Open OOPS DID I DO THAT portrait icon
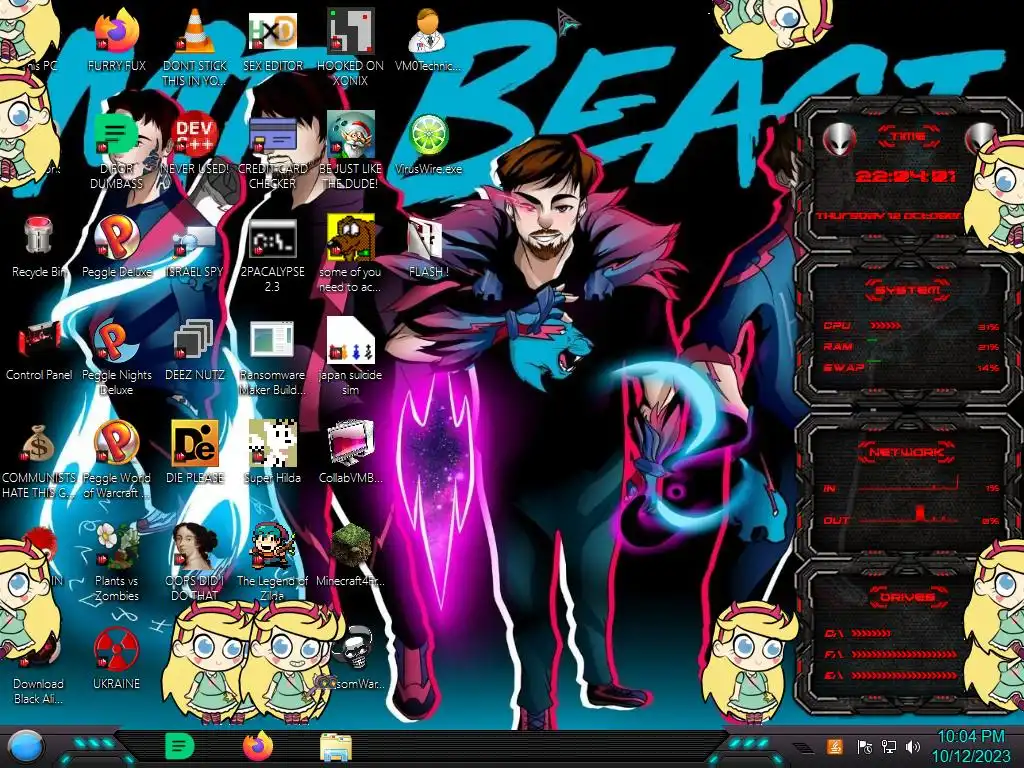Screen dimensions: 1024x768 (195, 546)
